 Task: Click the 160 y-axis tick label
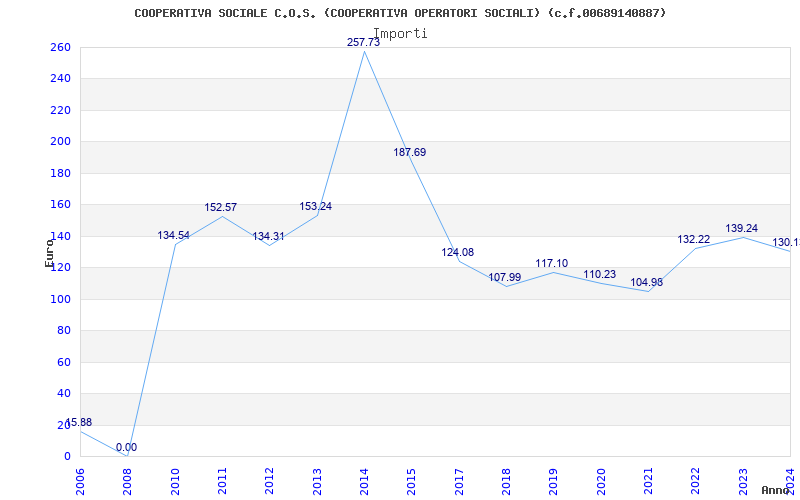(60, 205)
